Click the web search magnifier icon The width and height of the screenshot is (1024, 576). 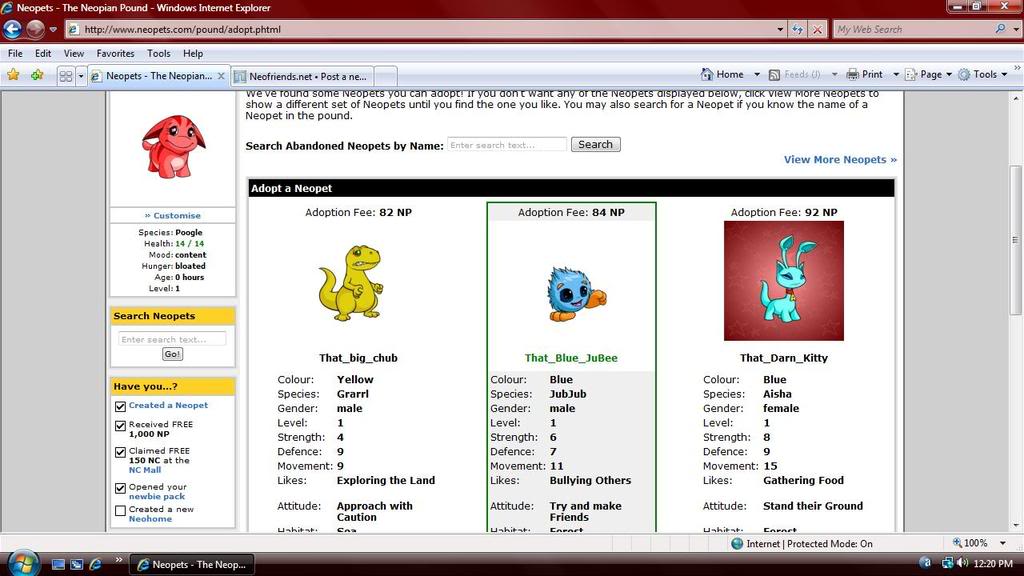(x=1001, y=30)
